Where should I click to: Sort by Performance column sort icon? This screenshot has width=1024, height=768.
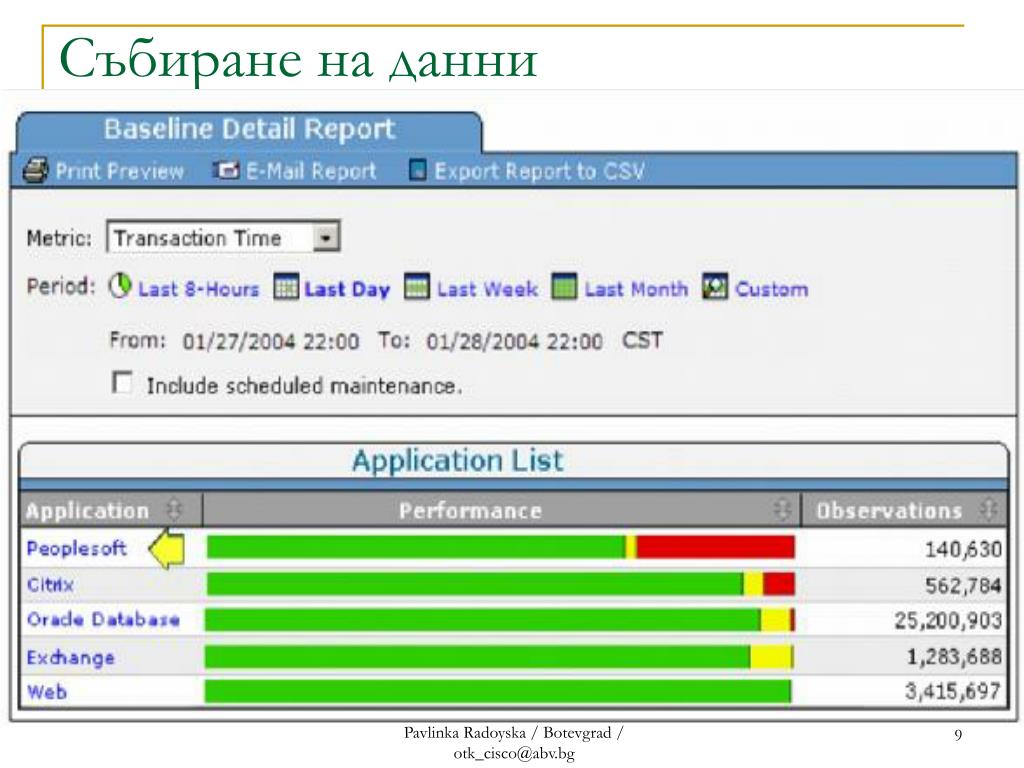tap(782, 509)
